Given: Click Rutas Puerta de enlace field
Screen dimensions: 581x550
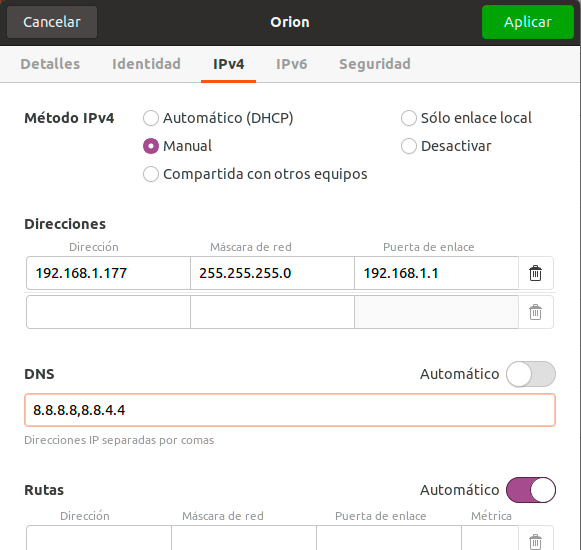Looking at the screenshot, I should [x=389, y=538].
